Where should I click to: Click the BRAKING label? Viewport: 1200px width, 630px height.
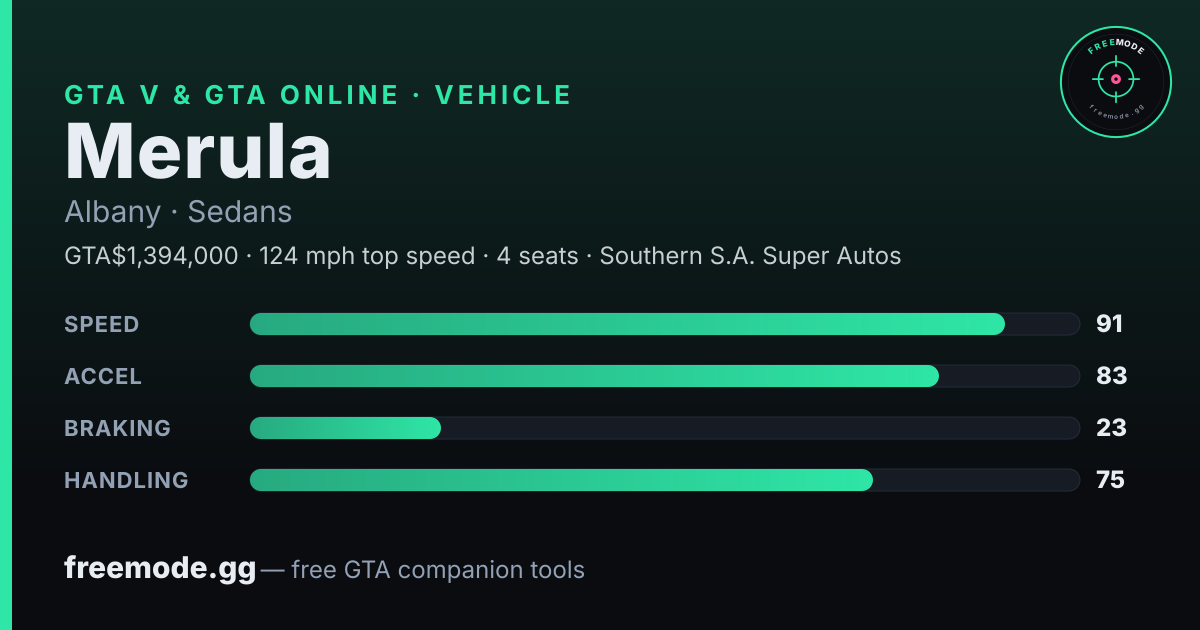pos(118,428)
